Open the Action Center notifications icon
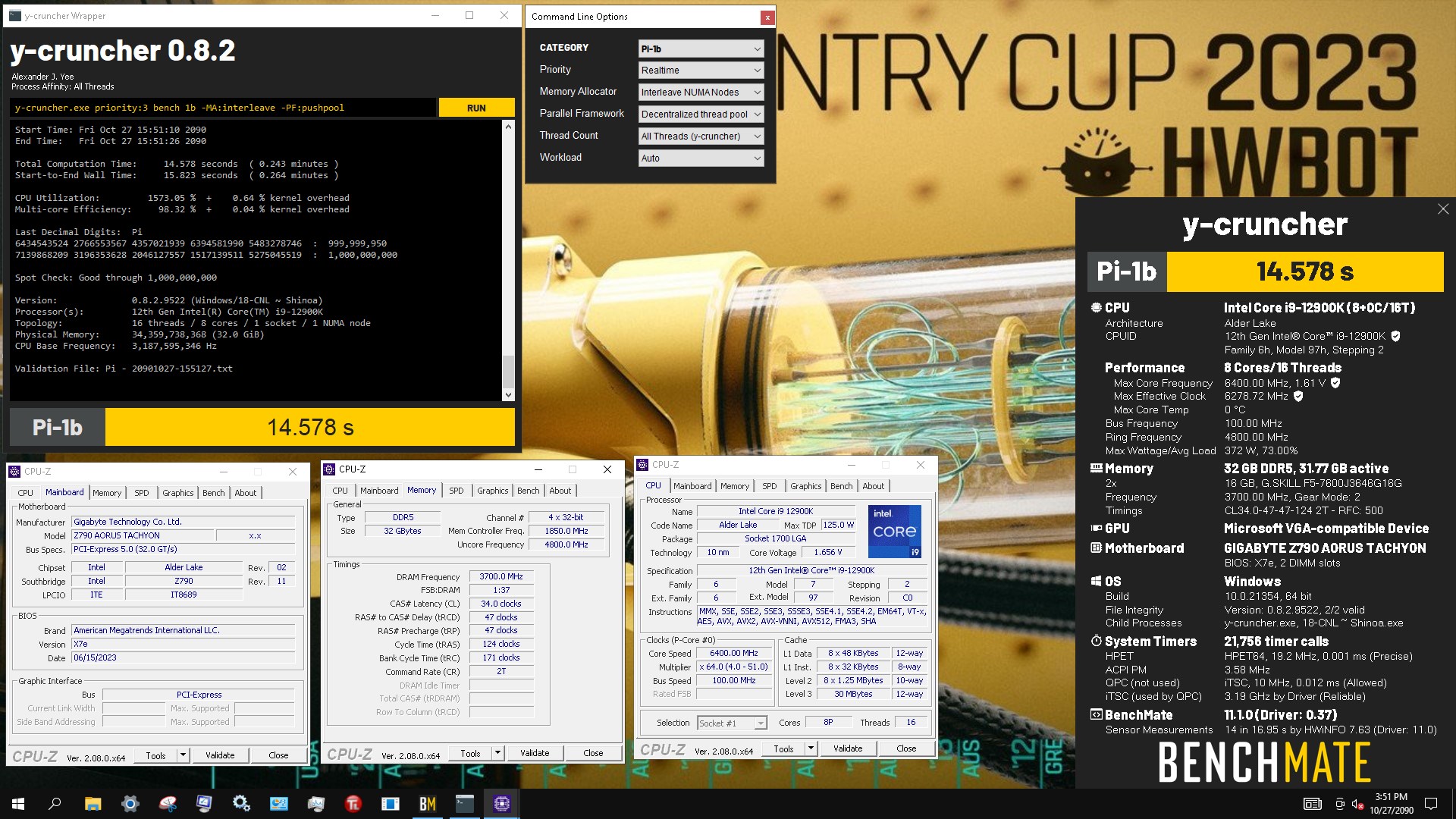 click(x=1431, y=804)
